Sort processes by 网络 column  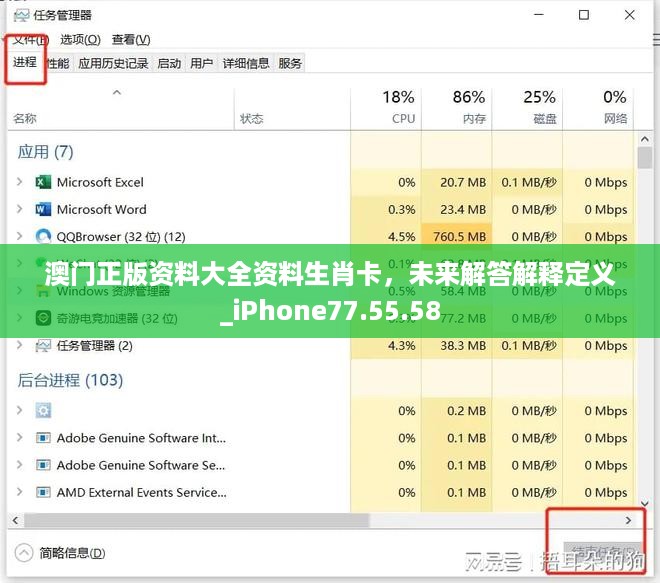click(x=598, y=109)
